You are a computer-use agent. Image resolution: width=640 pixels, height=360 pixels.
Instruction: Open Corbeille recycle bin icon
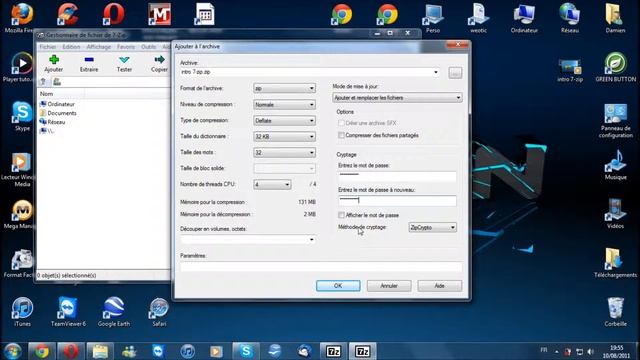click(616, 311)
